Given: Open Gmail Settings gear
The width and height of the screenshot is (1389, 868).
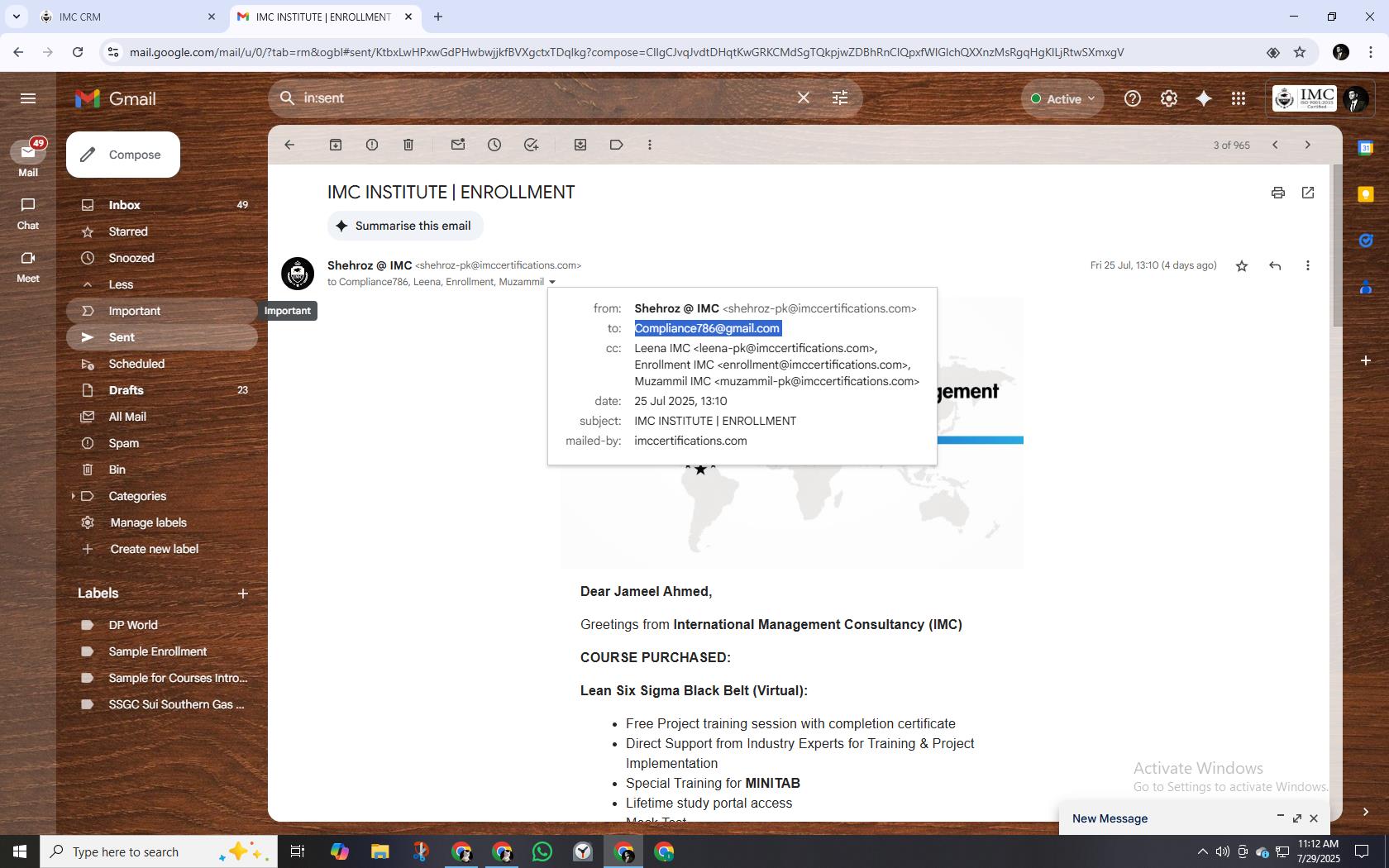Looking at the screenshot, I should pyautogui.click(x=1169, y=98).
